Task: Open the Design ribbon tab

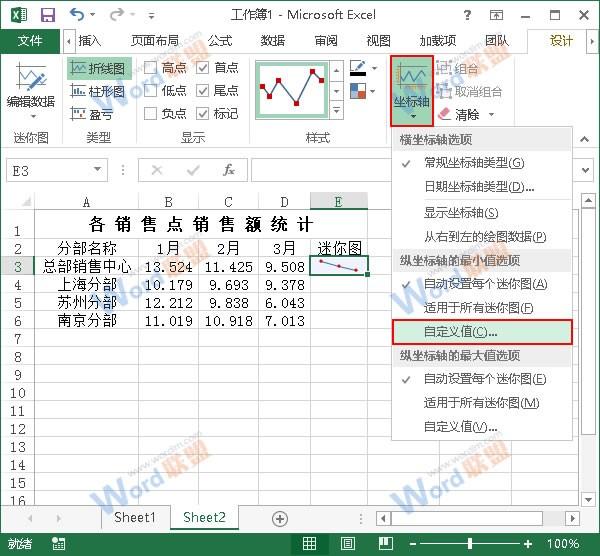Action: point(561,41)
